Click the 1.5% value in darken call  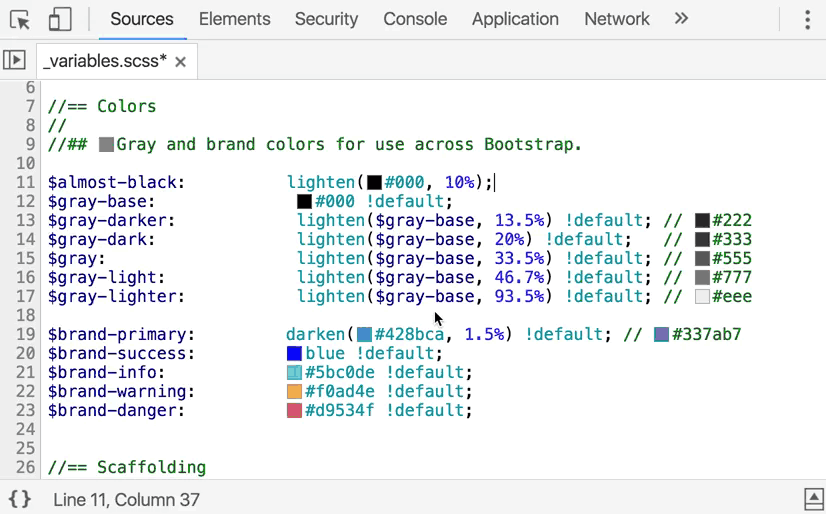[485, 334]
